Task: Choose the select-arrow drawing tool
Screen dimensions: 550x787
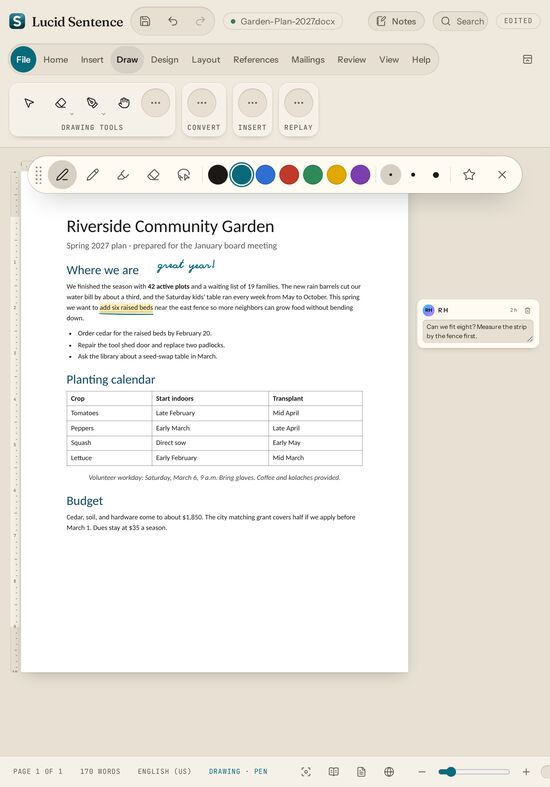Action: pos(29,103)
